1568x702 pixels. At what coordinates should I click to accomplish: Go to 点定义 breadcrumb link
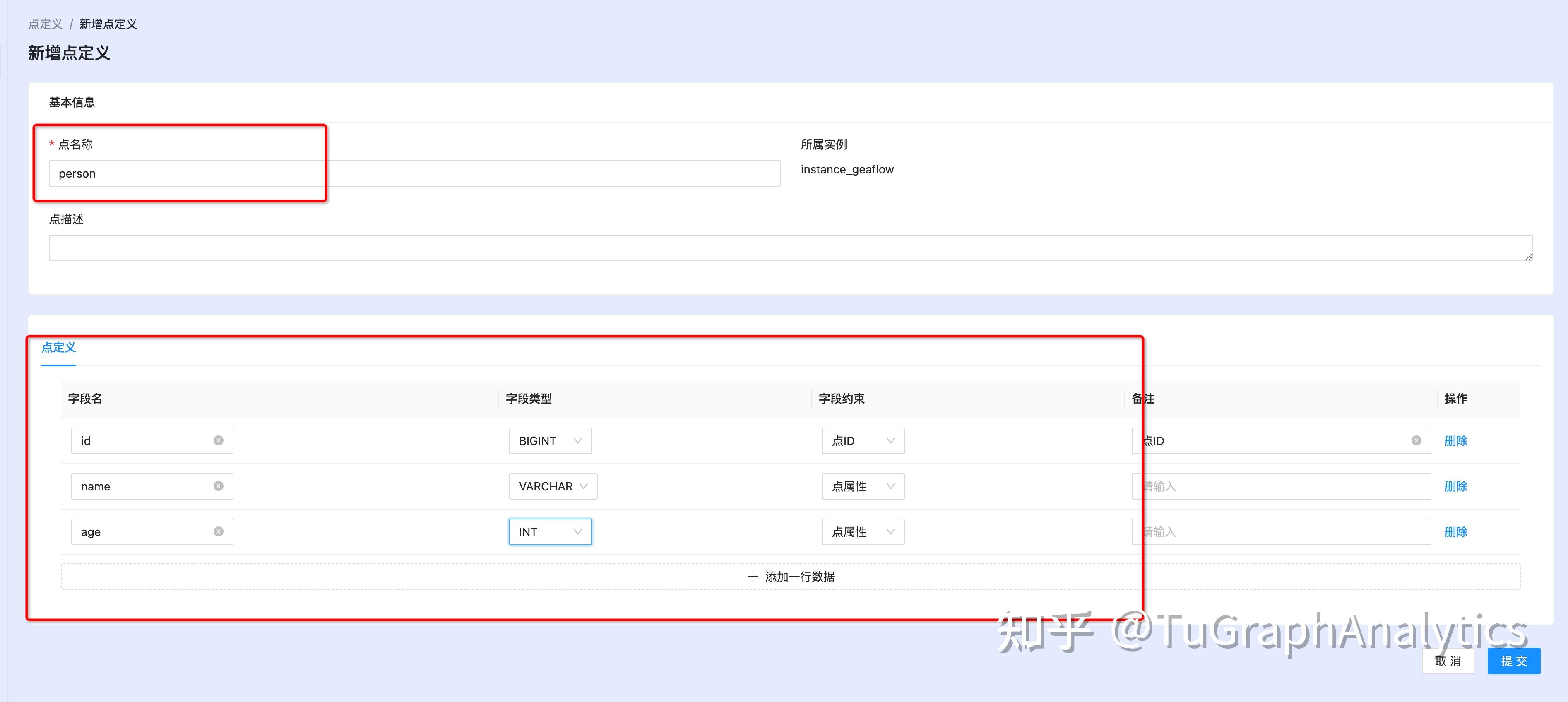[x=46, y=24]
